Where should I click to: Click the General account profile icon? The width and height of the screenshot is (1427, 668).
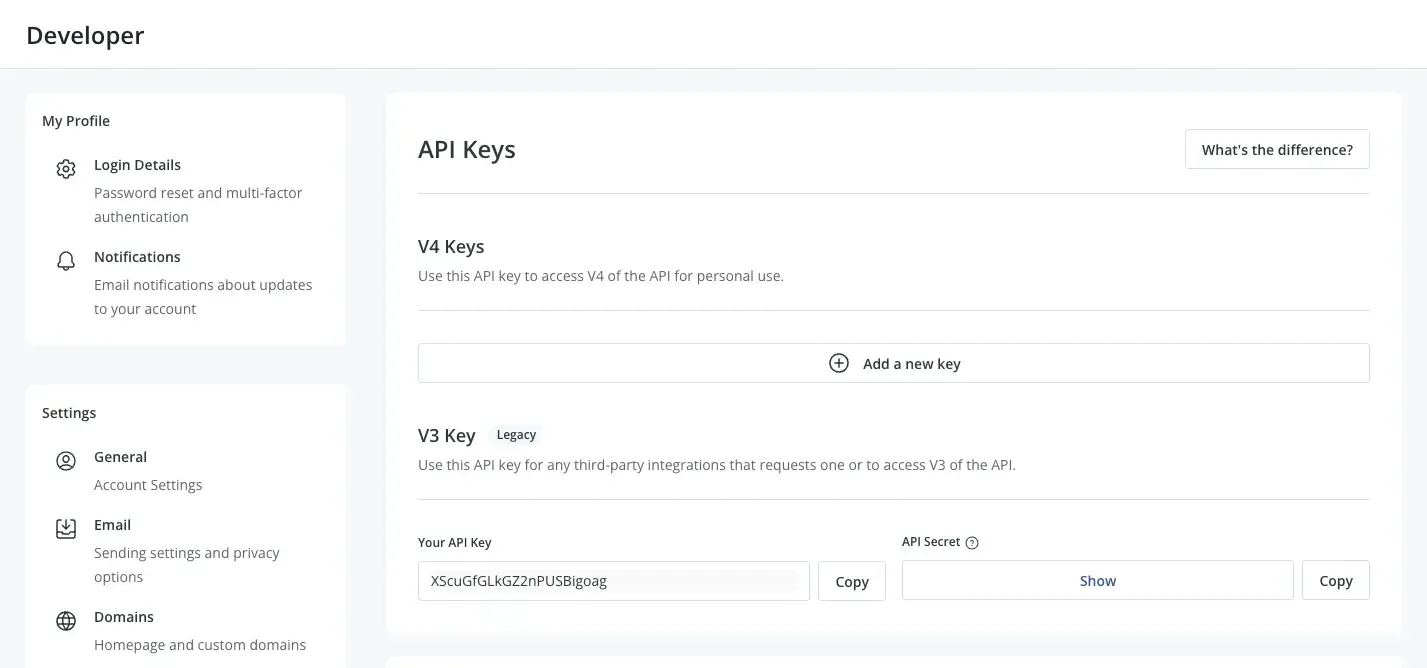(x=66, y=461)
